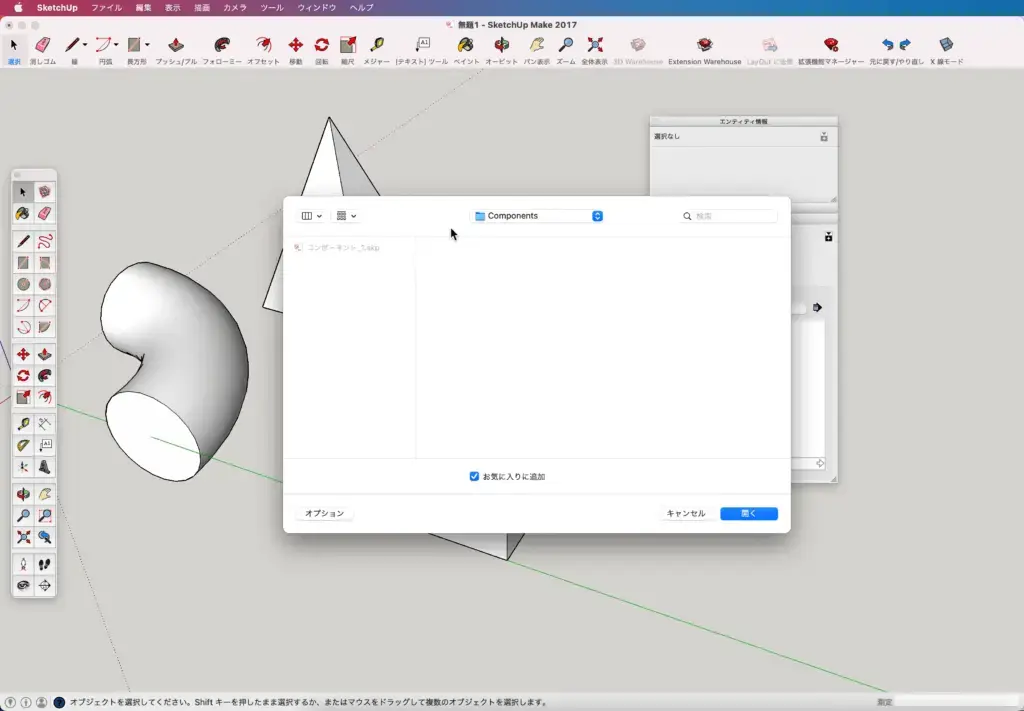This screenshot has width=1024, height=711.
Task: Select the Pie tool in left palette
Action: pos(44,327)
